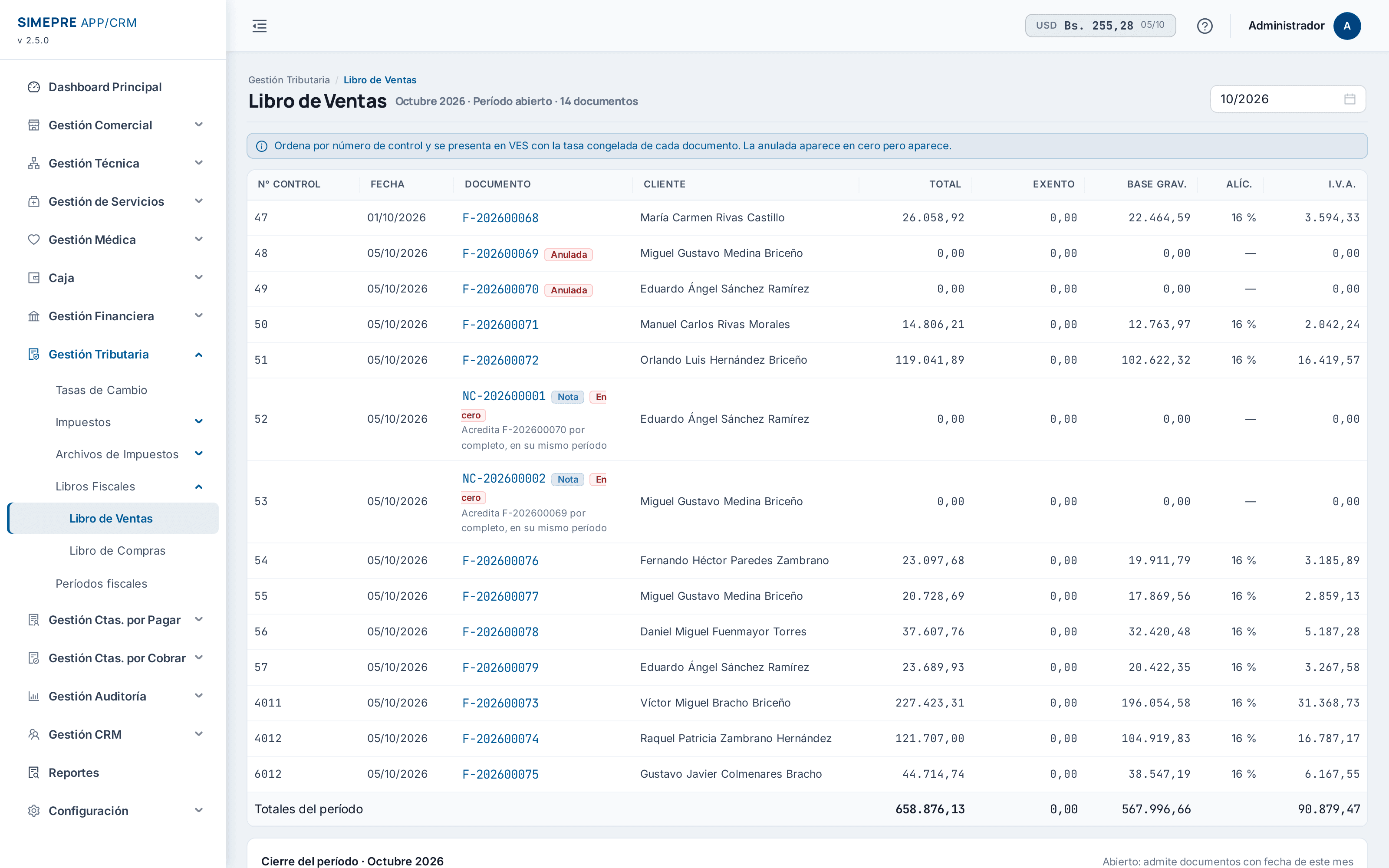Open the Reportes section

point(74,773)
